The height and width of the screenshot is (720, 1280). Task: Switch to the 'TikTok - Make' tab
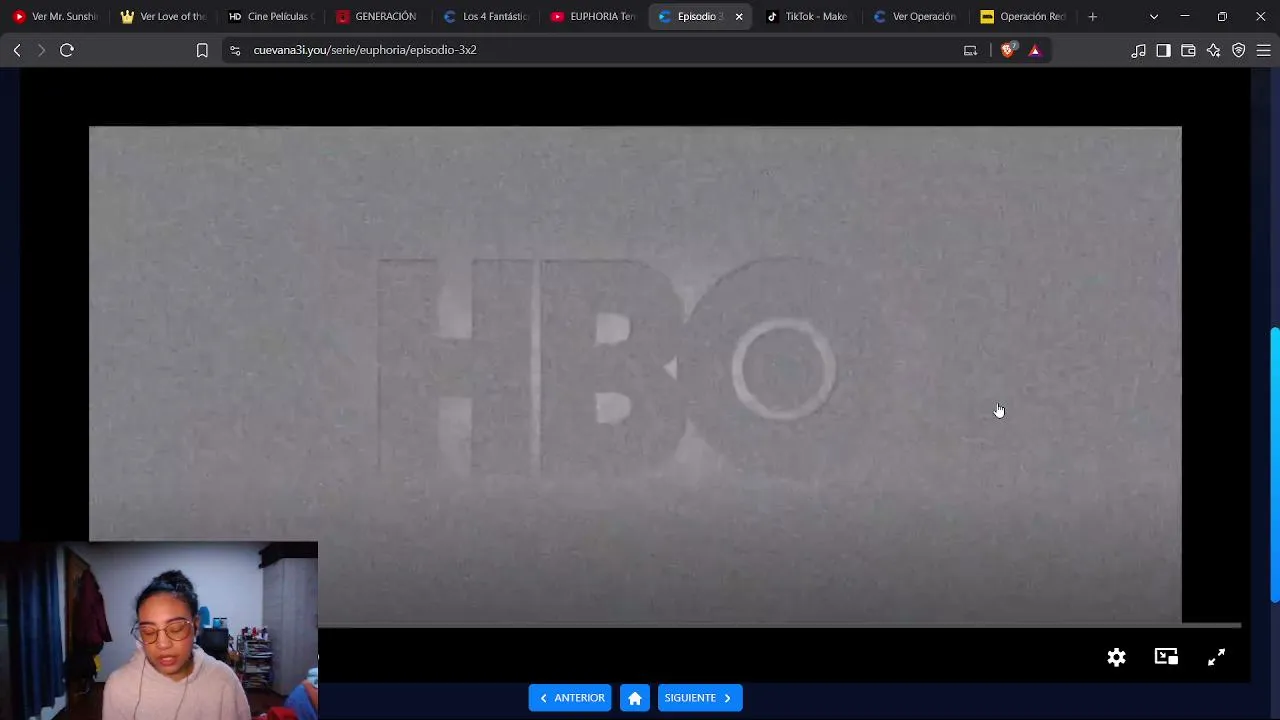808,16
